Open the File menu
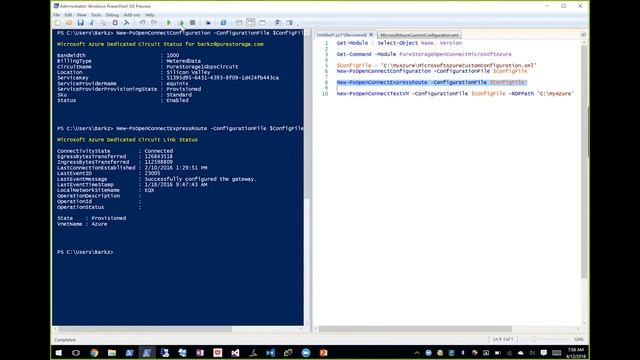 pos(56,15)
